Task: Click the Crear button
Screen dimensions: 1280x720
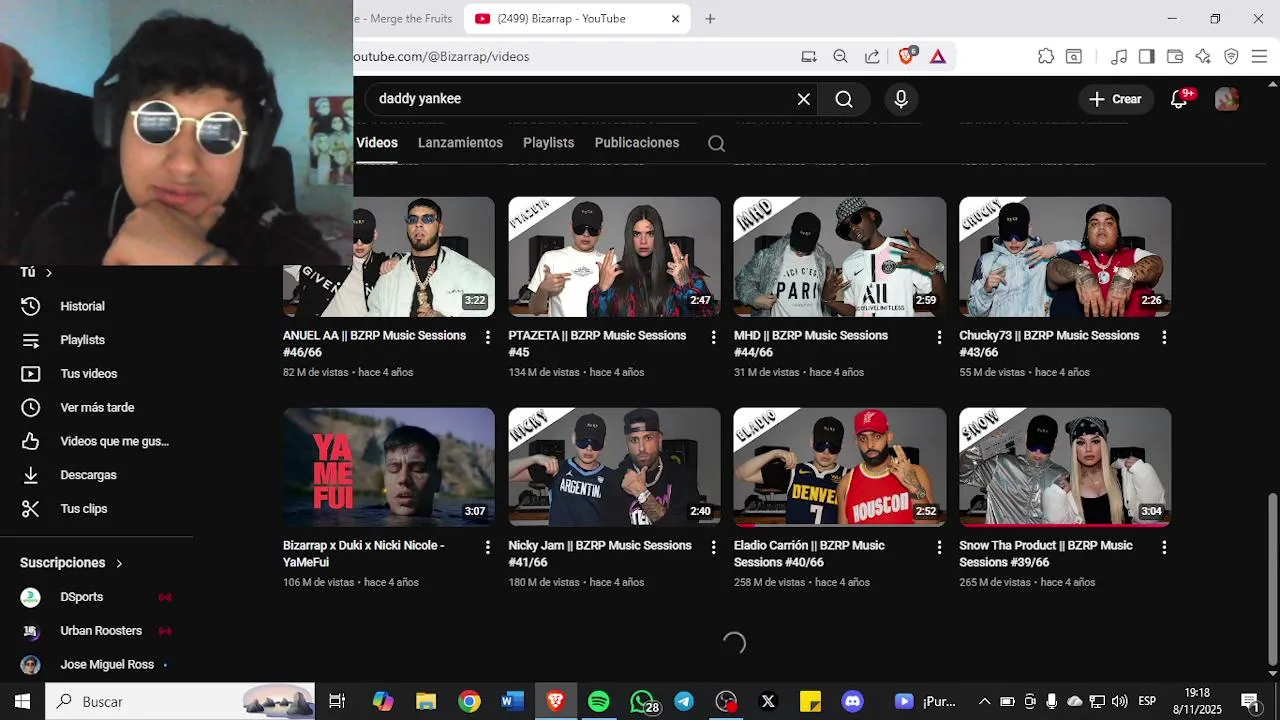Action: coord(1115,99)
